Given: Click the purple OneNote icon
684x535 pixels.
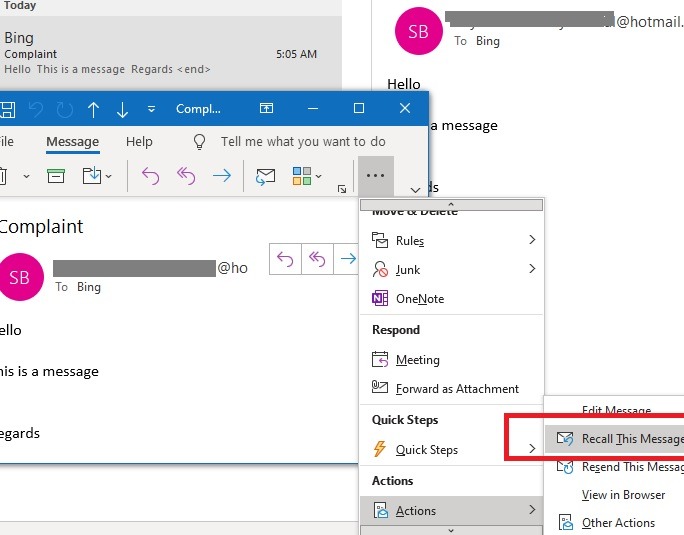Looking at the screenshot, I should coord(380,298).
